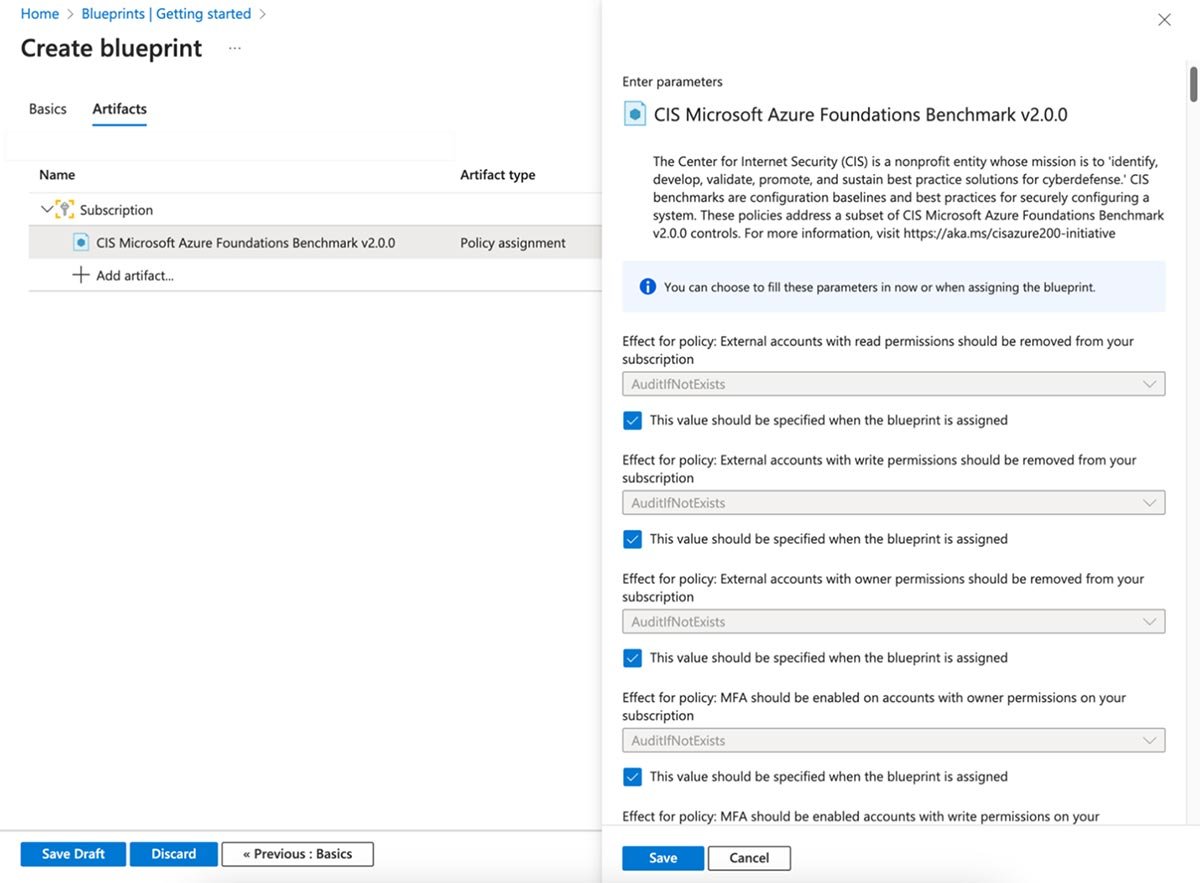
Task: Click the CIS Benchmark policy icon in panel header
Action: (635, 114)
